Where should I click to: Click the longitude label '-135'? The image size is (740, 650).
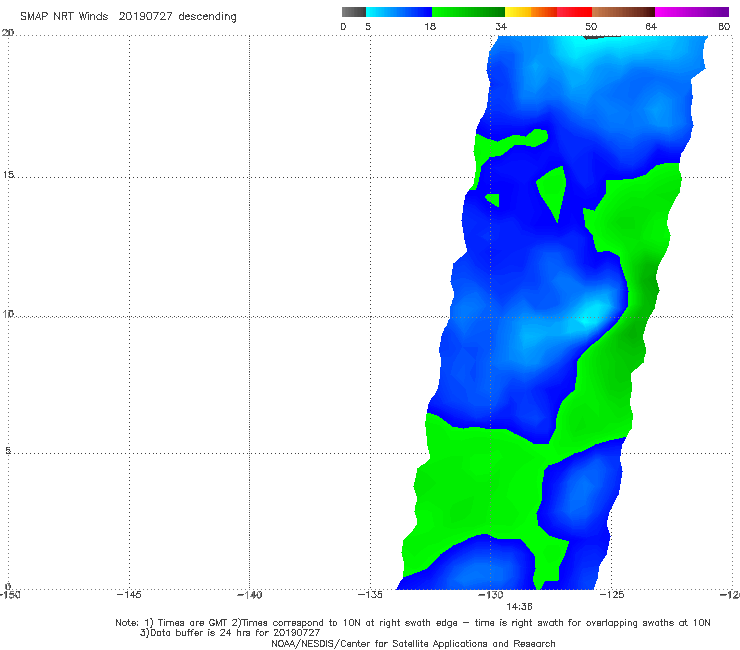370,595
